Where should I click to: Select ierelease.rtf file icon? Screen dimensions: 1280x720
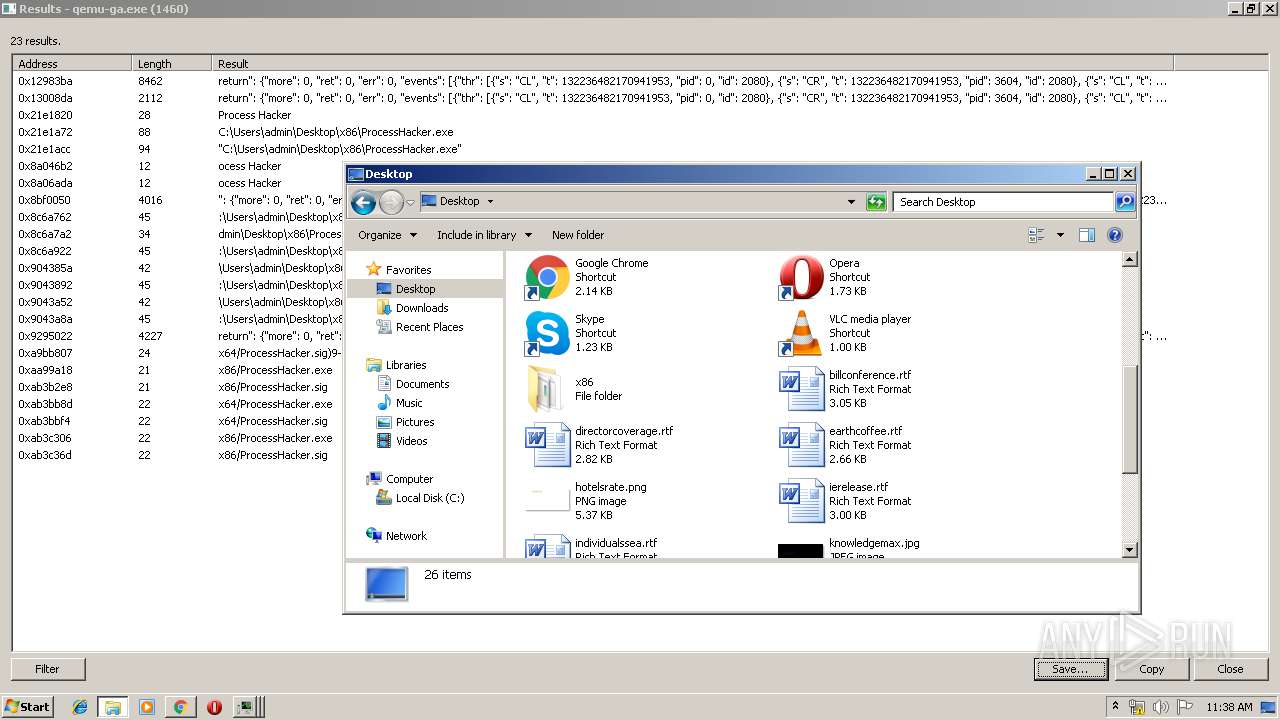[x=801, y=501]
